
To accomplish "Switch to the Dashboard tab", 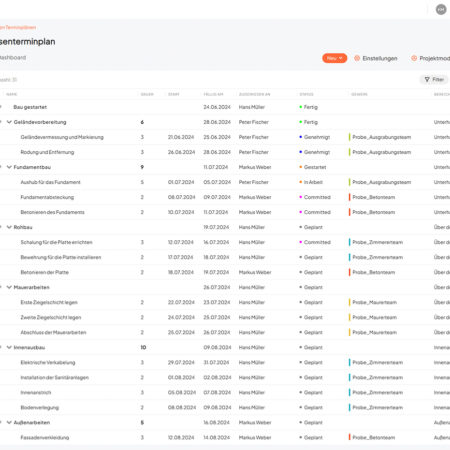I will click(x=13, y=57).
